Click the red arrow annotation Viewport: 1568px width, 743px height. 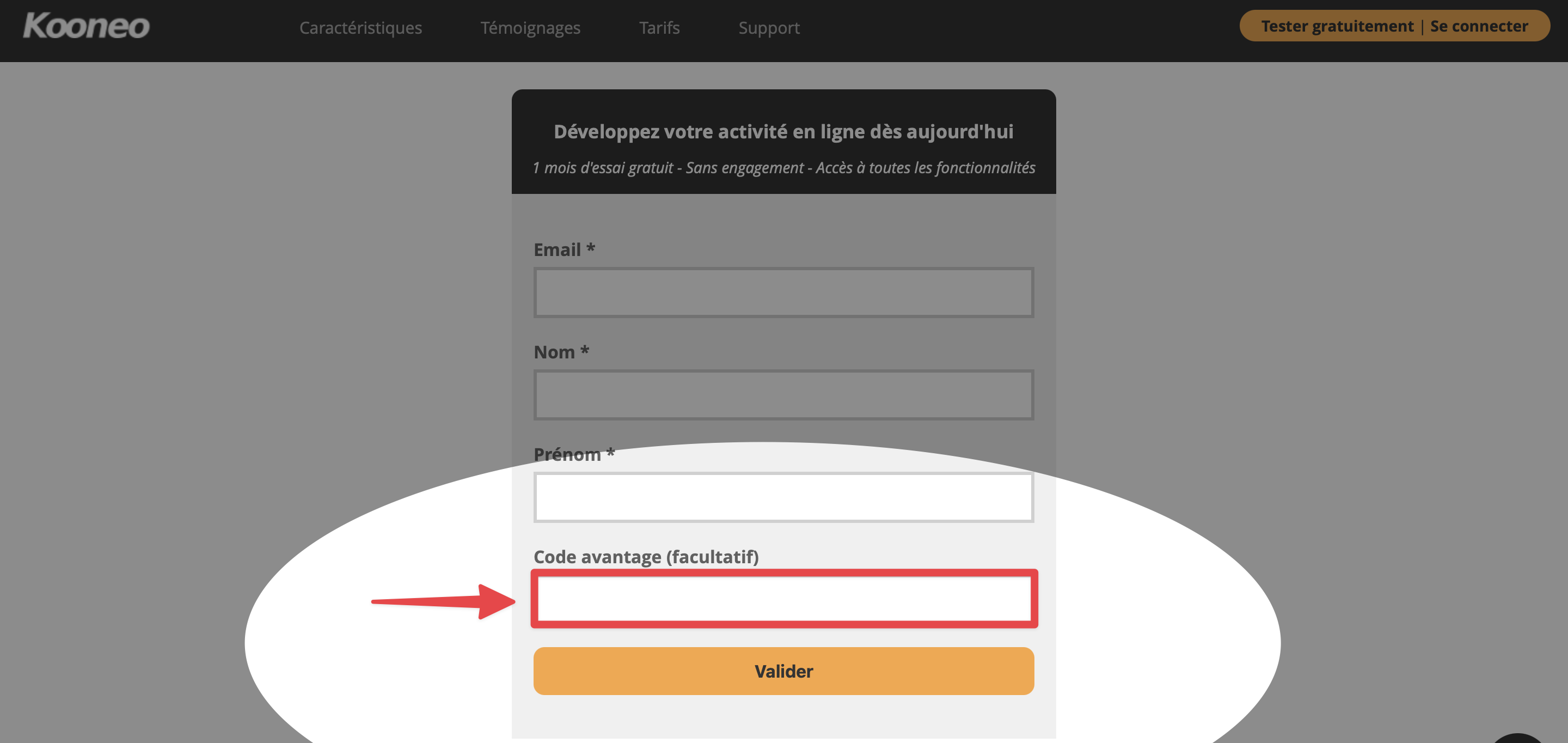click(x=443, y=602)
